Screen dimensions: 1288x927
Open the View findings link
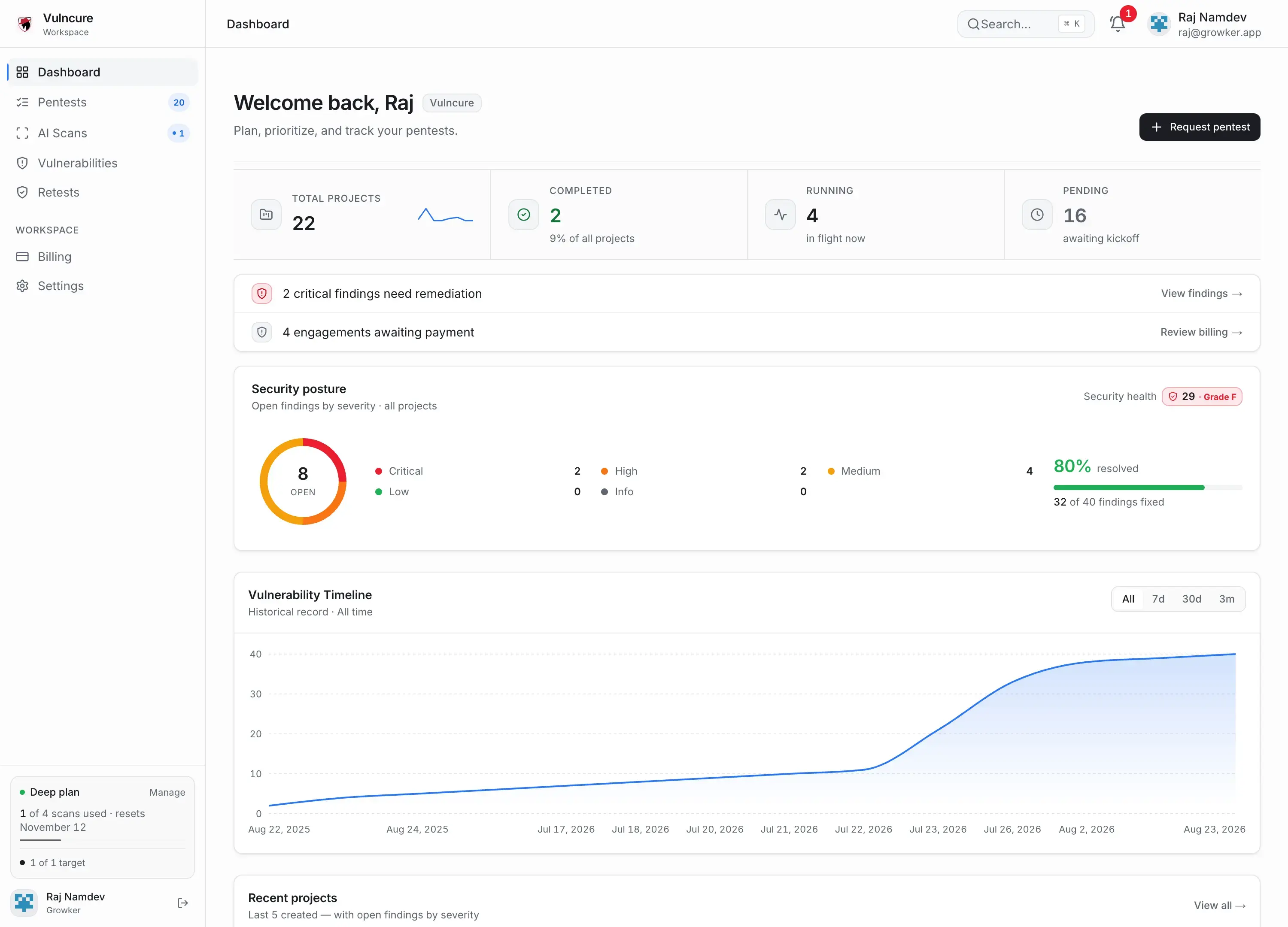(x=1201, y=294)
